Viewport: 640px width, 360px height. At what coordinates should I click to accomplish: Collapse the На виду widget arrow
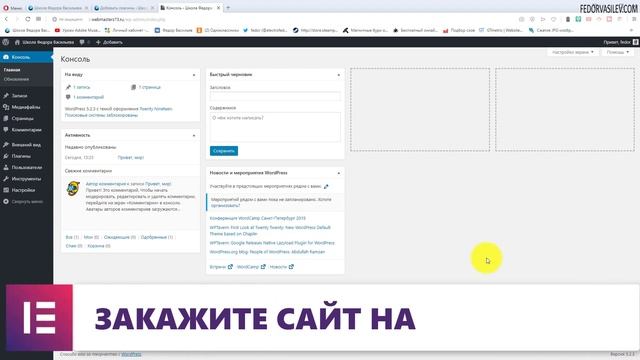[x=194, y=75]
